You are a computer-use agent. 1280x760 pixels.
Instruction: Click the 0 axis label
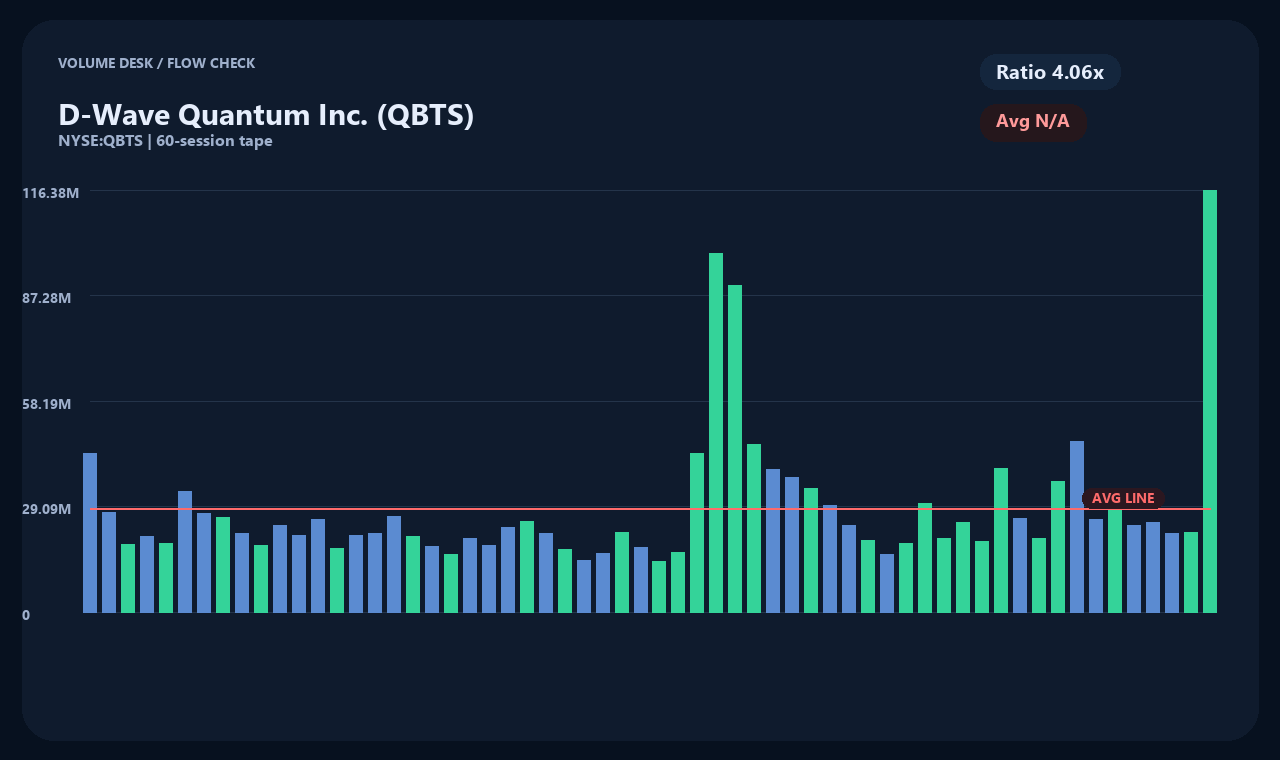tap(26, 615)
